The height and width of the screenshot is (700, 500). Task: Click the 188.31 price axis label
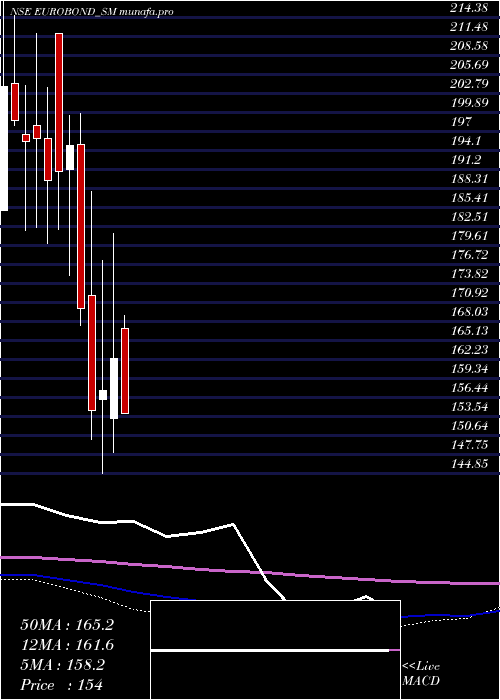click(469, 179)
